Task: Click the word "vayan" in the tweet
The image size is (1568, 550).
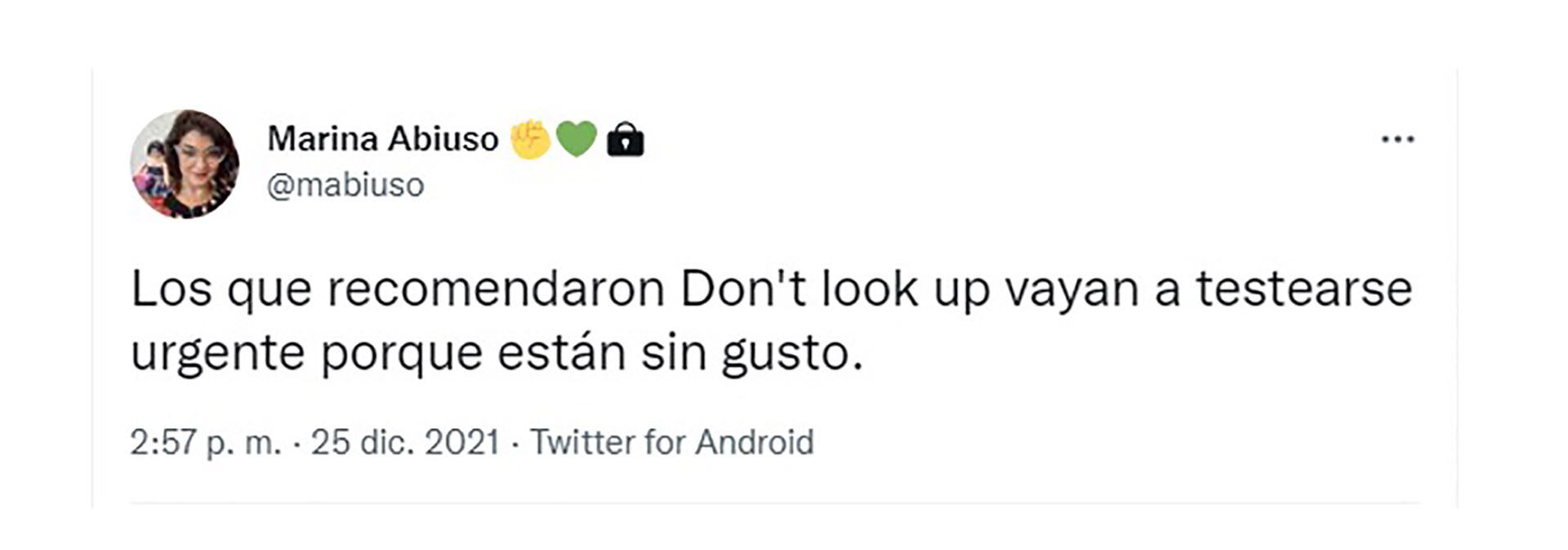Action: click(x=1071, y=289)
